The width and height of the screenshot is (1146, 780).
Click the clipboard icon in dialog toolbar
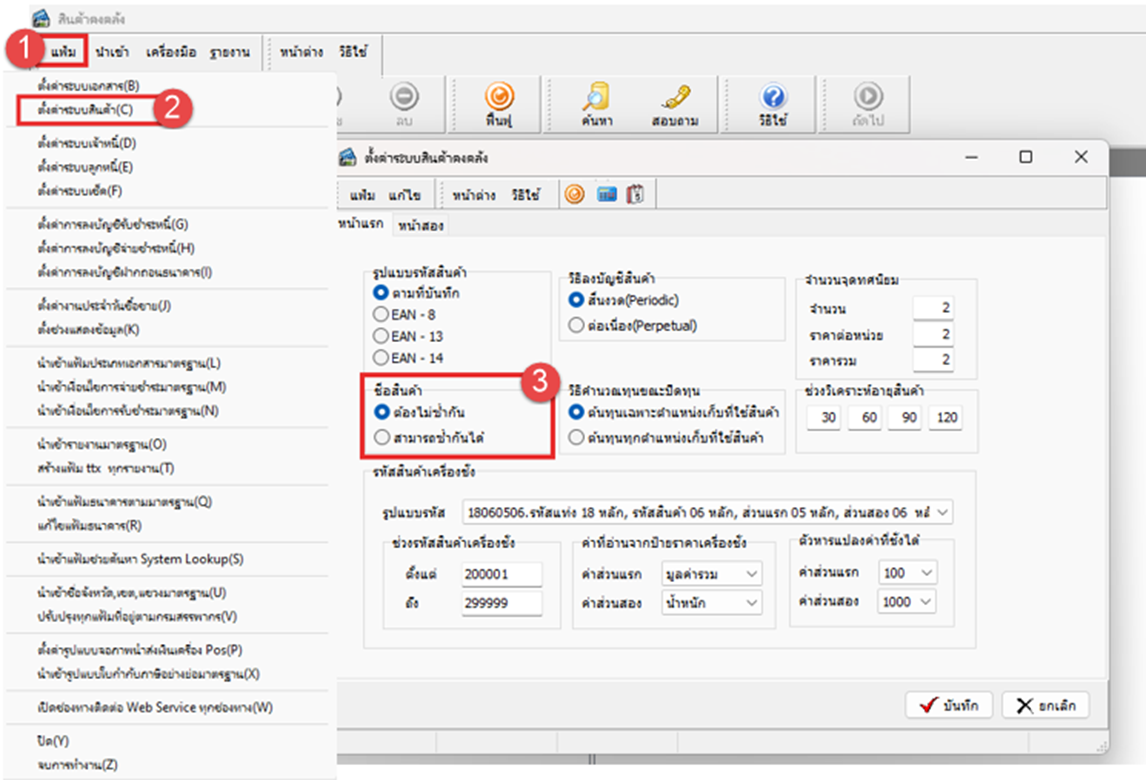coord(635,195)
